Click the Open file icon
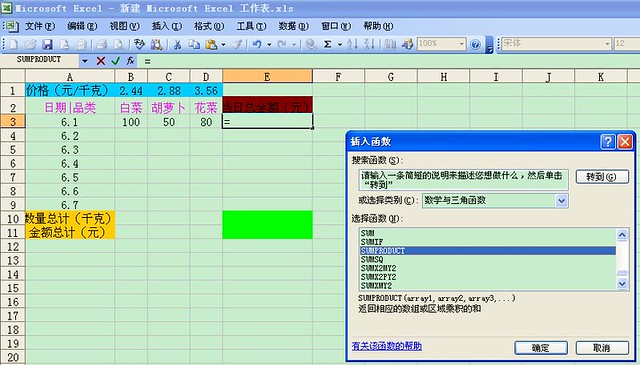The height and width of the screenshot is (365, 640). tap(31, 44)
